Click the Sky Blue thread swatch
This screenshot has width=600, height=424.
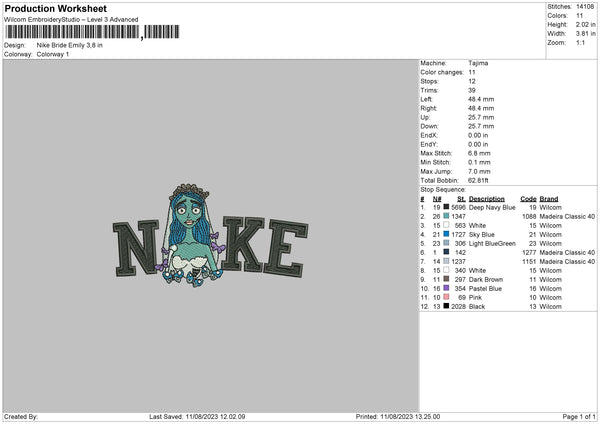click(446, 234)
